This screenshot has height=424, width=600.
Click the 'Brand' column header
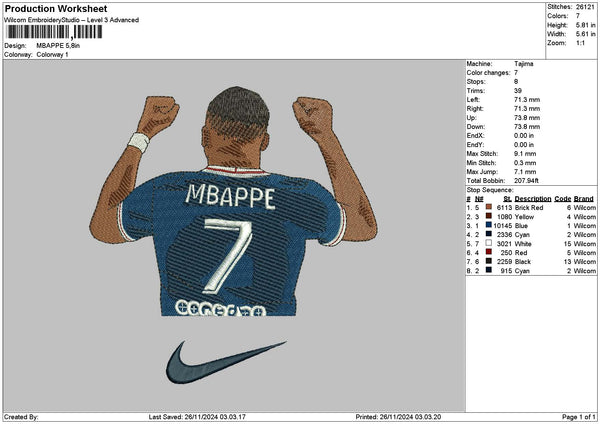point(584,199)
